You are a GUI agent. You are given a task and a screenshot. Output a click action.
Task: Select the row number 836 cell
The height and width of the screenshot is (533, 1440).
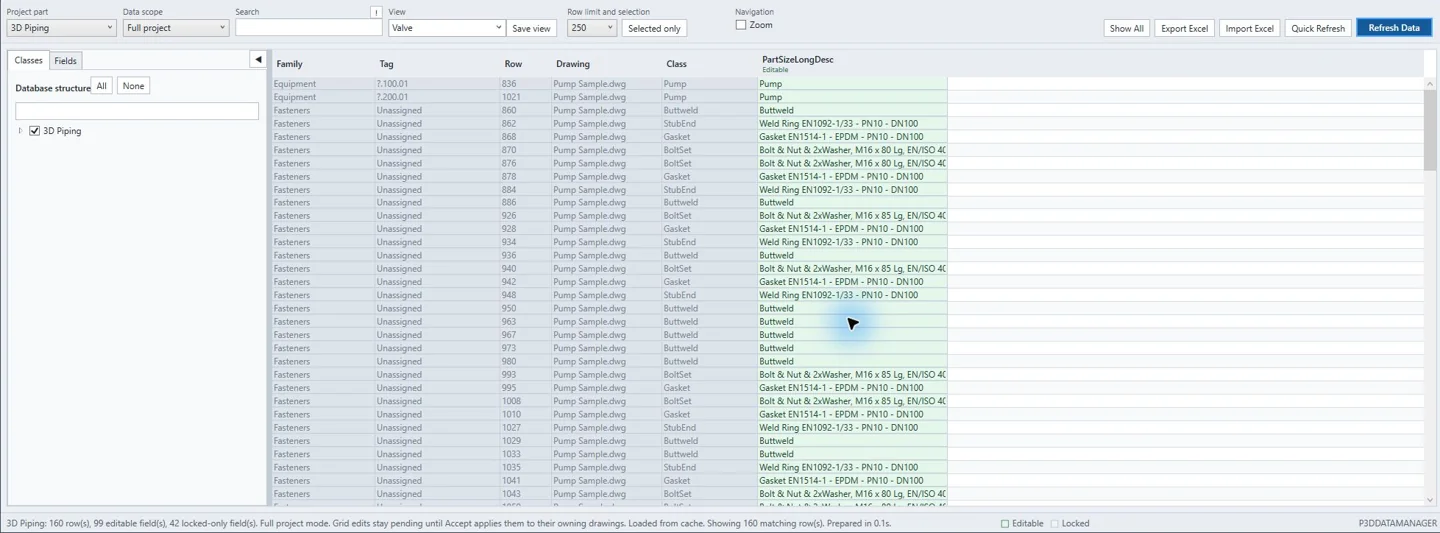(x=524, y=84)
